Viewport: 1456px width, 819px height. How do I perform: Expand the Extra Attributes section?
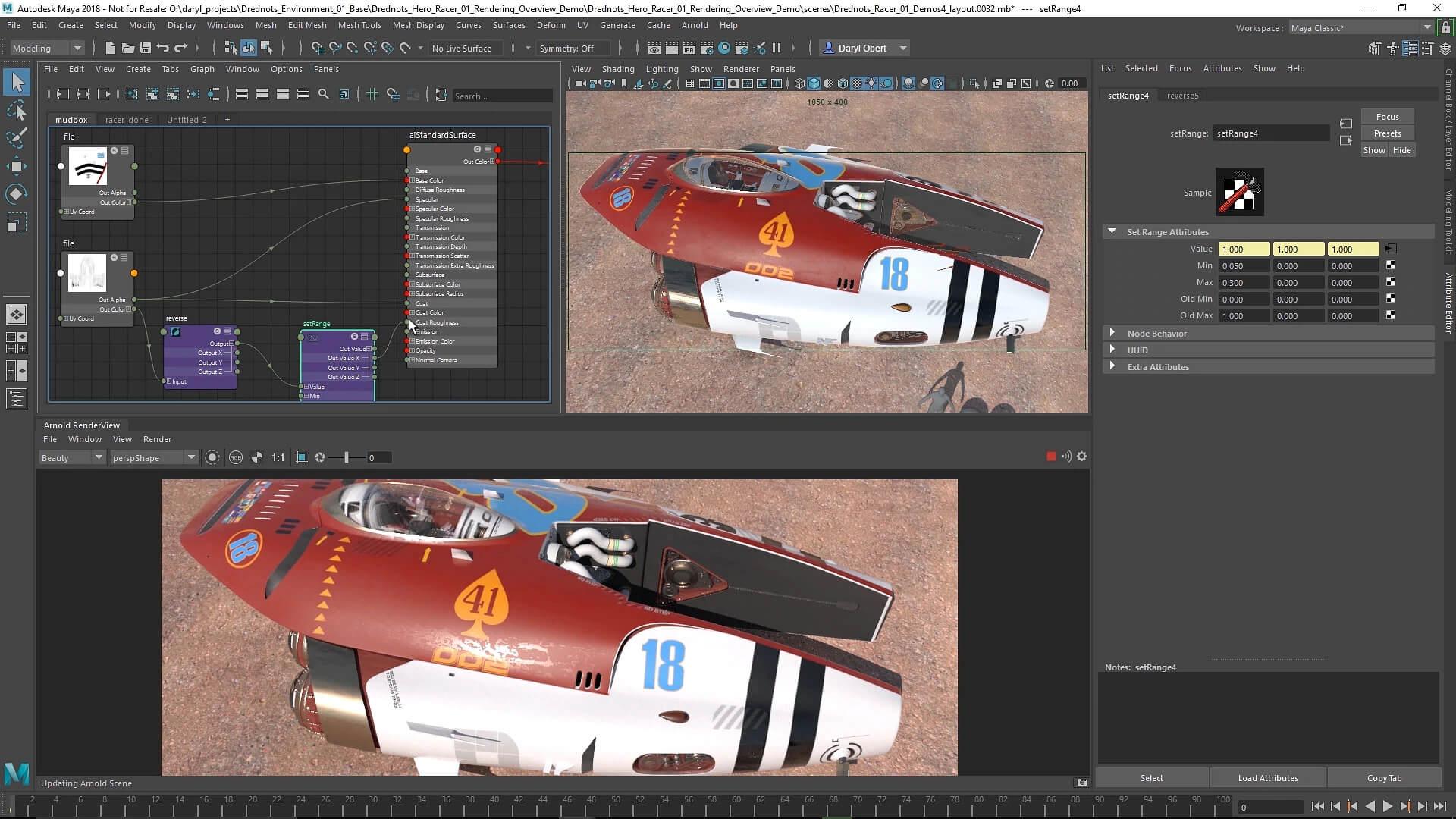pyautogui.click(x=1112, y=366)
